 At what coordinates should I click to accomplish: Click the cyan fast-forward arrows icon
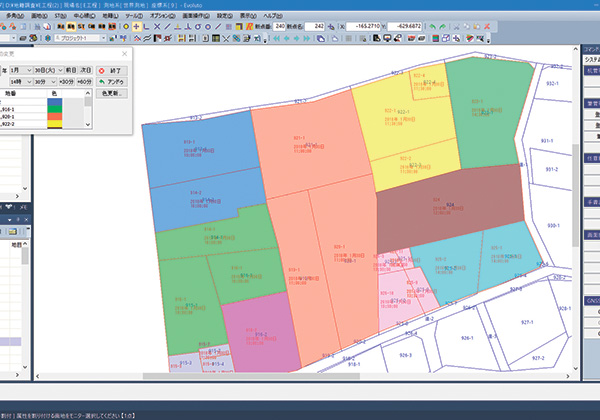306,39
